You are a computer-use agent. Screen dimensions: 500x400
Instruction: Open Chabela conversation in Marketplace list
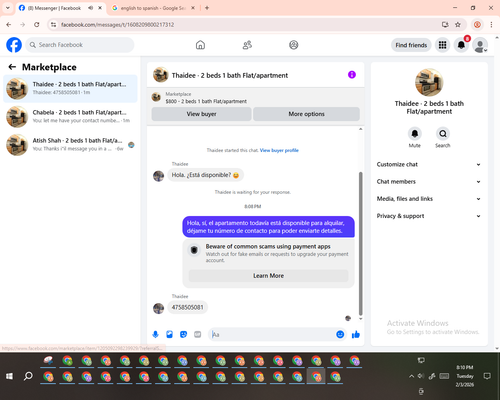[x=70, y=116]
